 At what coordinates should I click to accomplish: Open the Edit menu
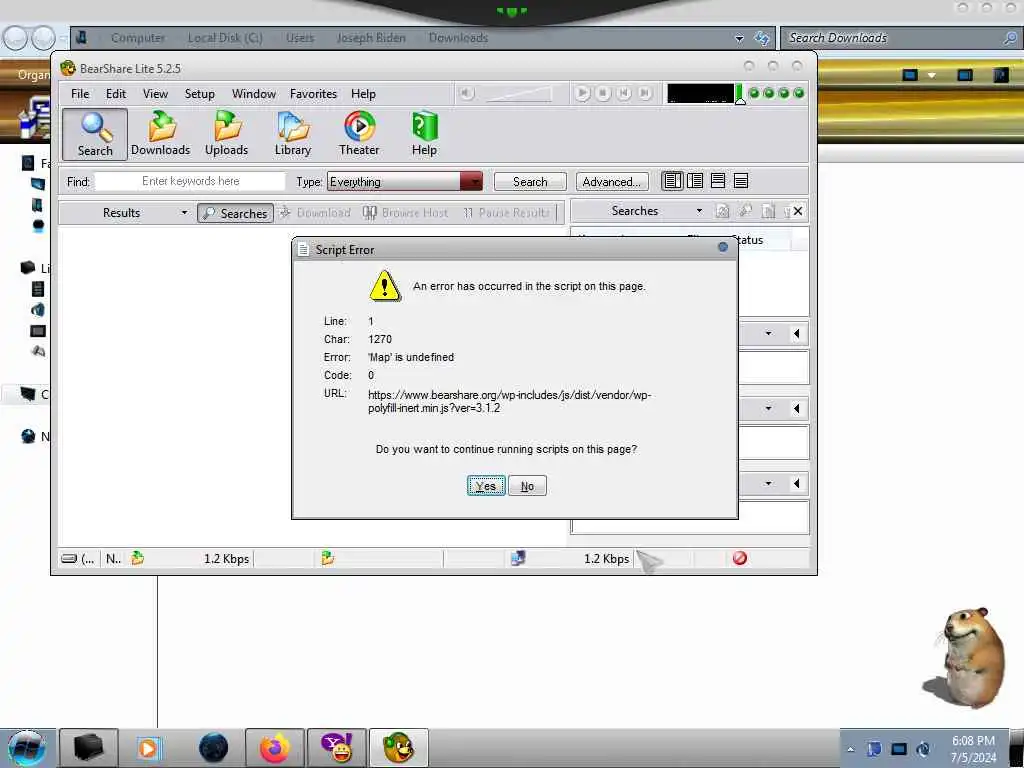coord(116,94)
